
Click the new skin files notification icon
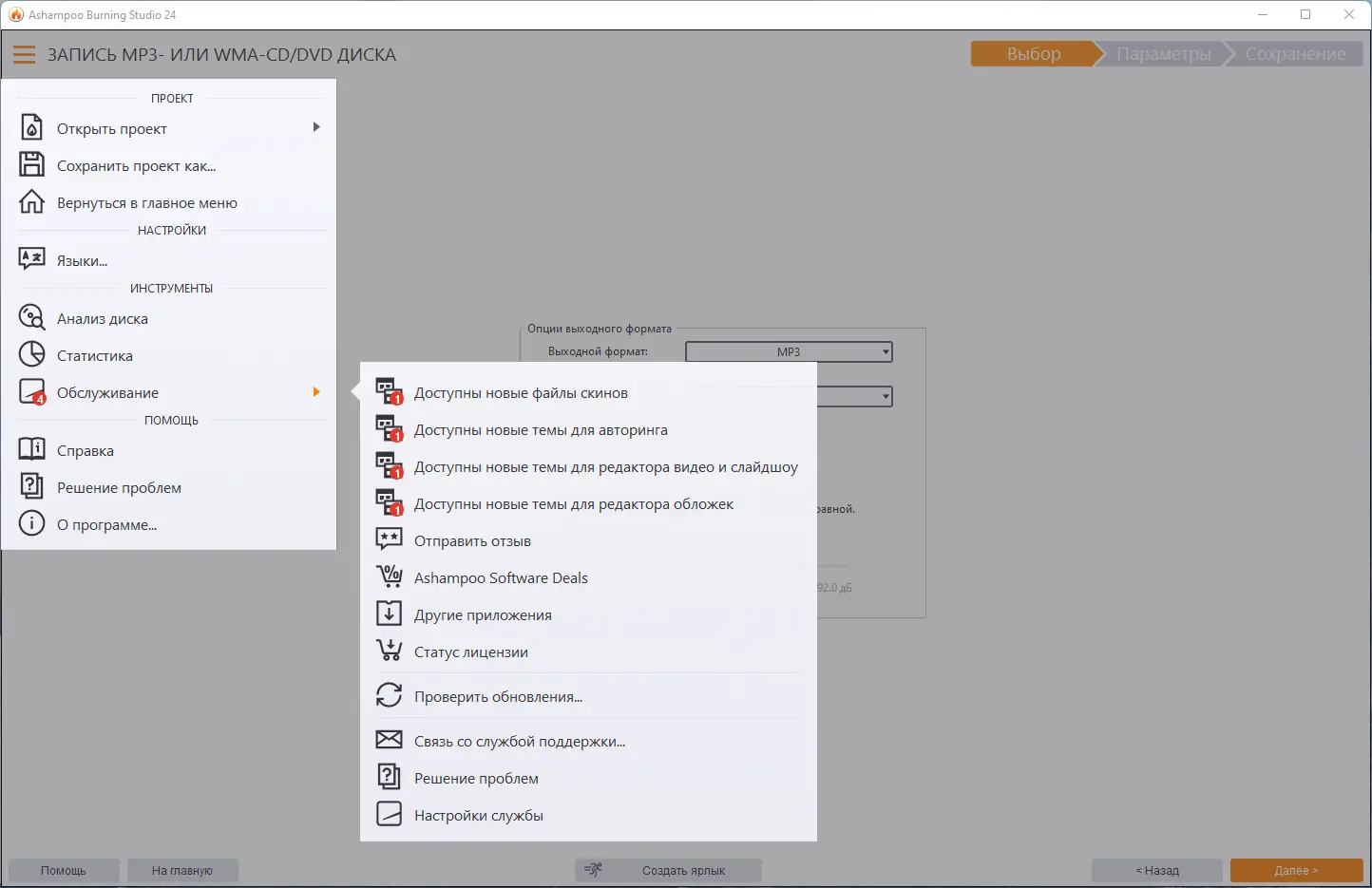coord(390,392)
